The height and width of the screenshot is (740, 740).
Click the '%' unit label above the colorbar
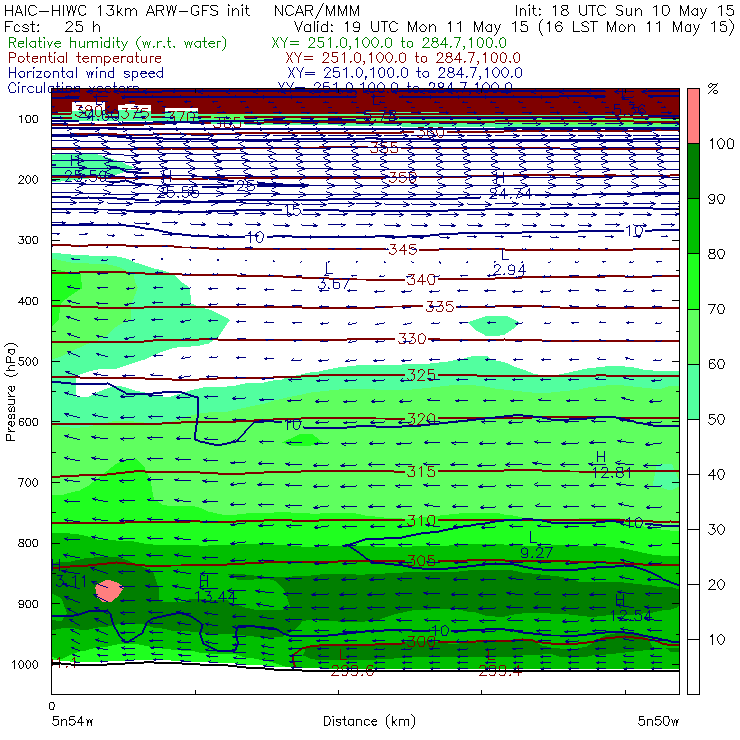713,89
